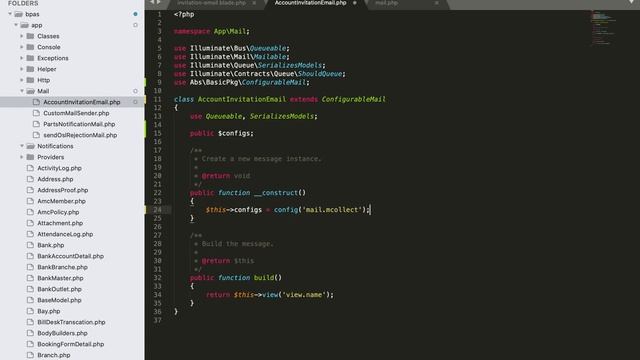Image resolution: width=640 pixels, height=360 pixels.
Task: Close the mail.php tab
Action: tap(436, 3)
